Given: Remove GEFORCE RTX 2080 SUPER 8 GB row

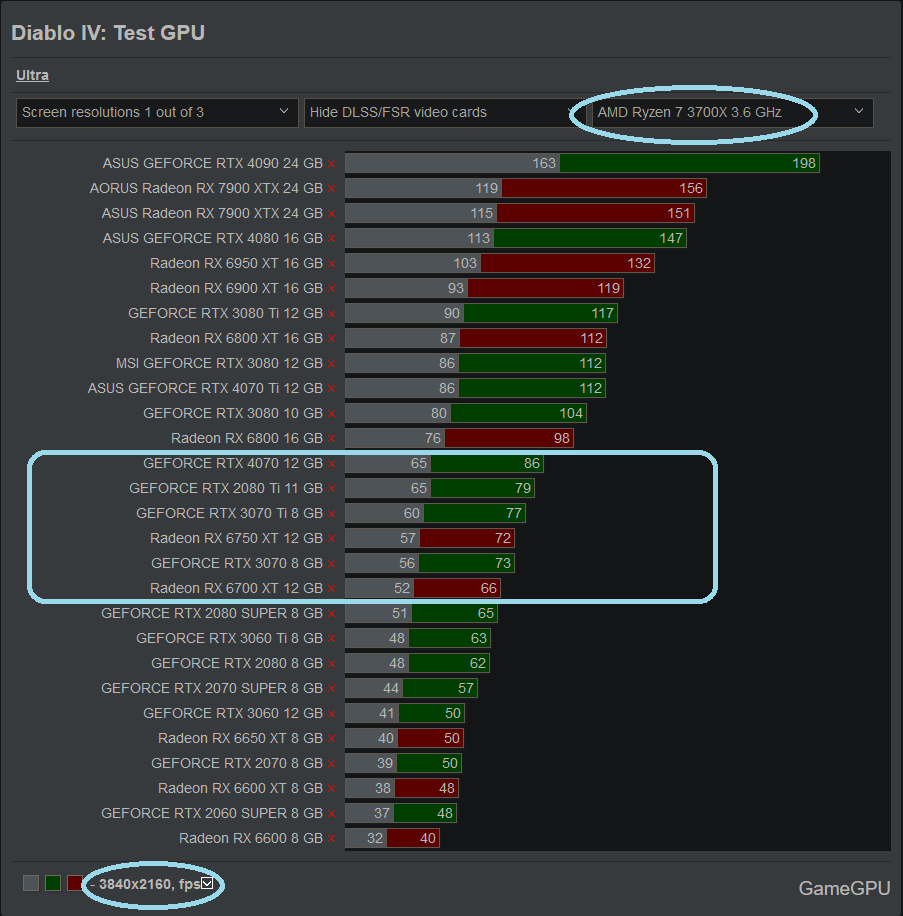Looking at the screenshot, I should pyautogui.click(x=332, y=614).
